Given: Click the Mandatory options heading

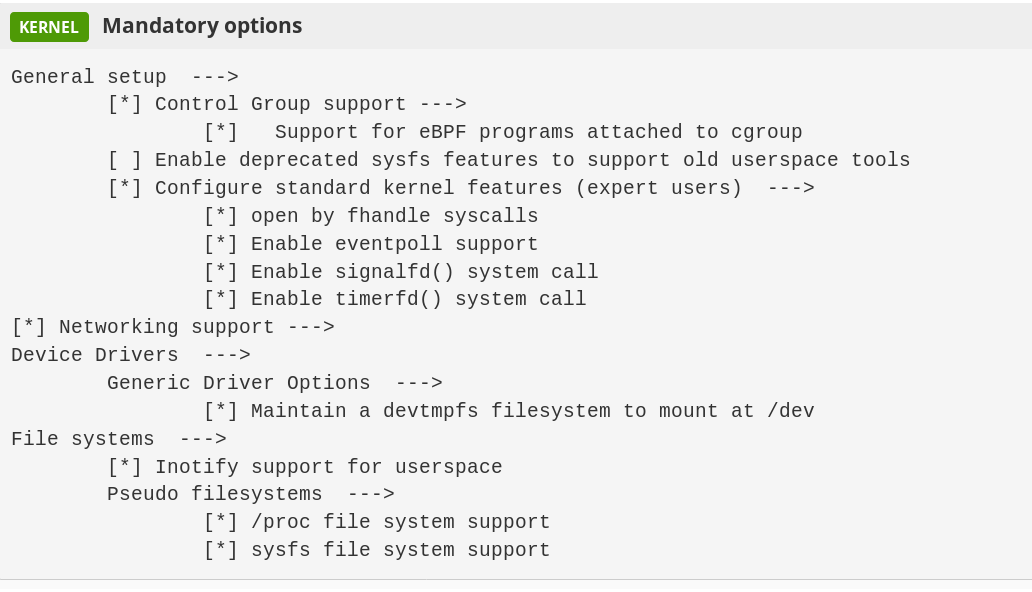Looking at the screenshot, I should [202, 26].
